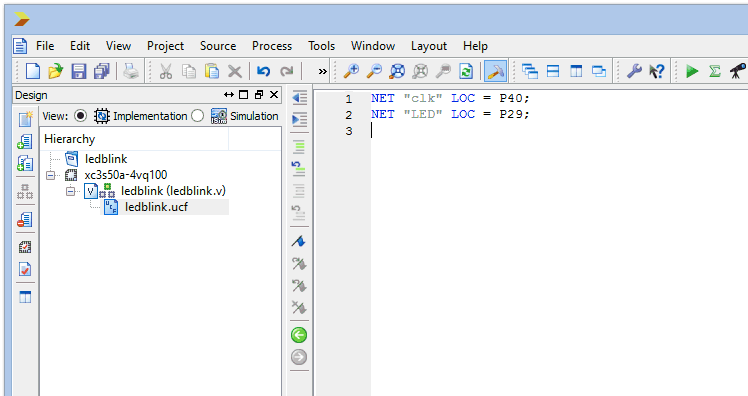Screen dimensions: 748x396
Task: Click the New file icon
Action: pos(32,71)
